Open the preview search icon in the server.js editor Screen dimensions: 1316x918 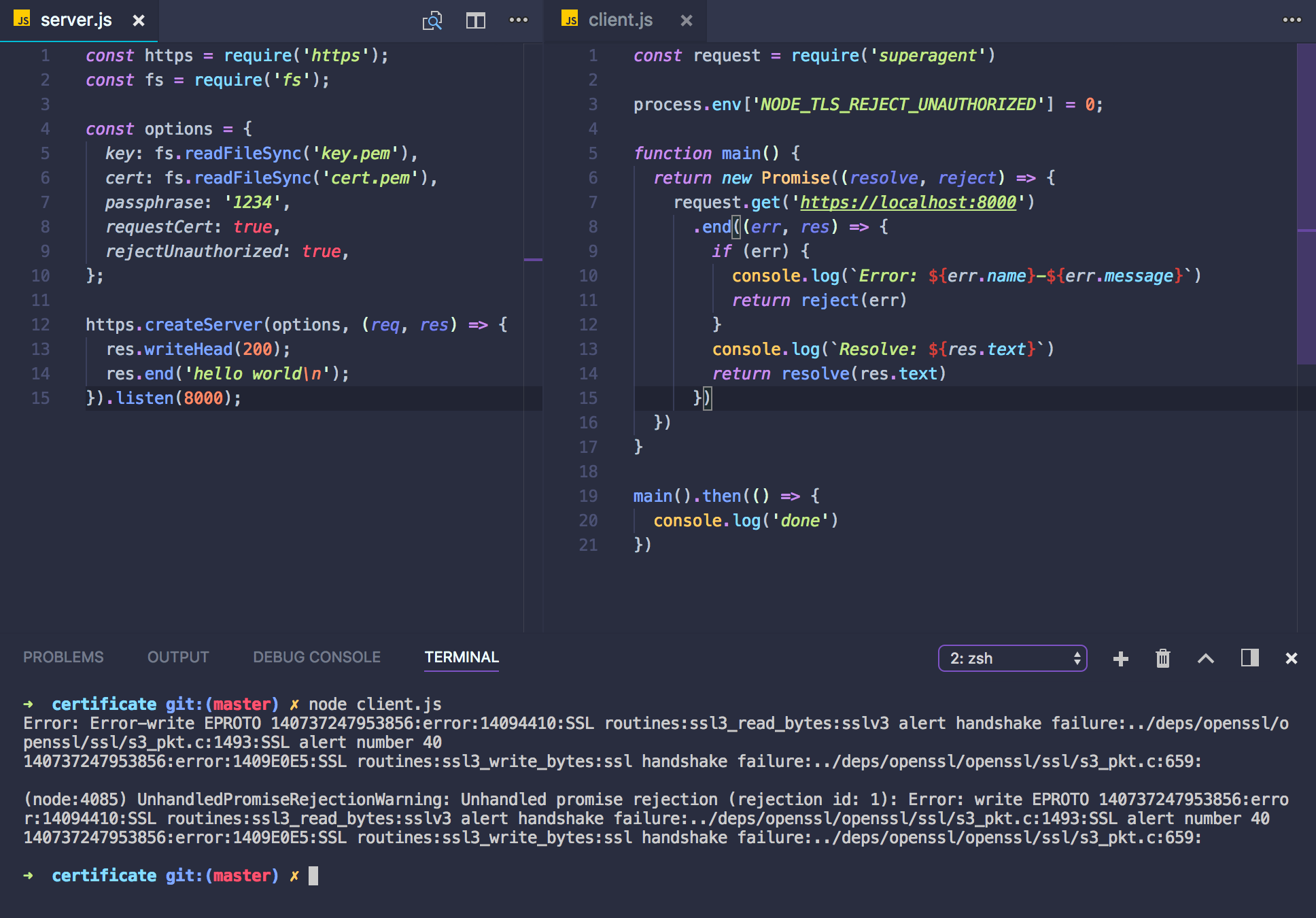click(x=432, y=21)
